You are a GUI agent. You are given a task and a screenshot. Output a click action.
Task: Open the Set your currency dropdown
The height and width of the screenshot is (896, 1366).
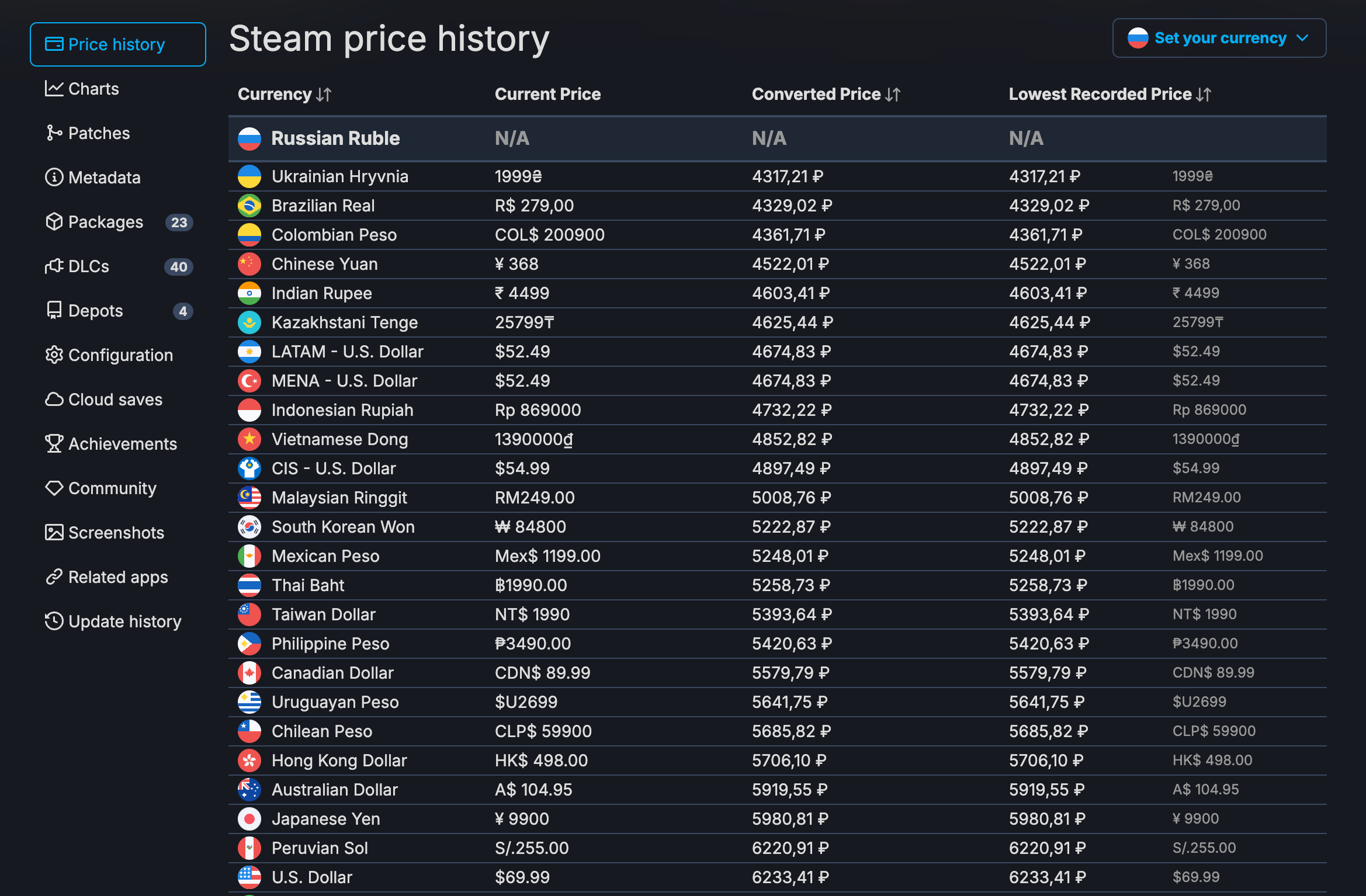[x=1219, y=39]
